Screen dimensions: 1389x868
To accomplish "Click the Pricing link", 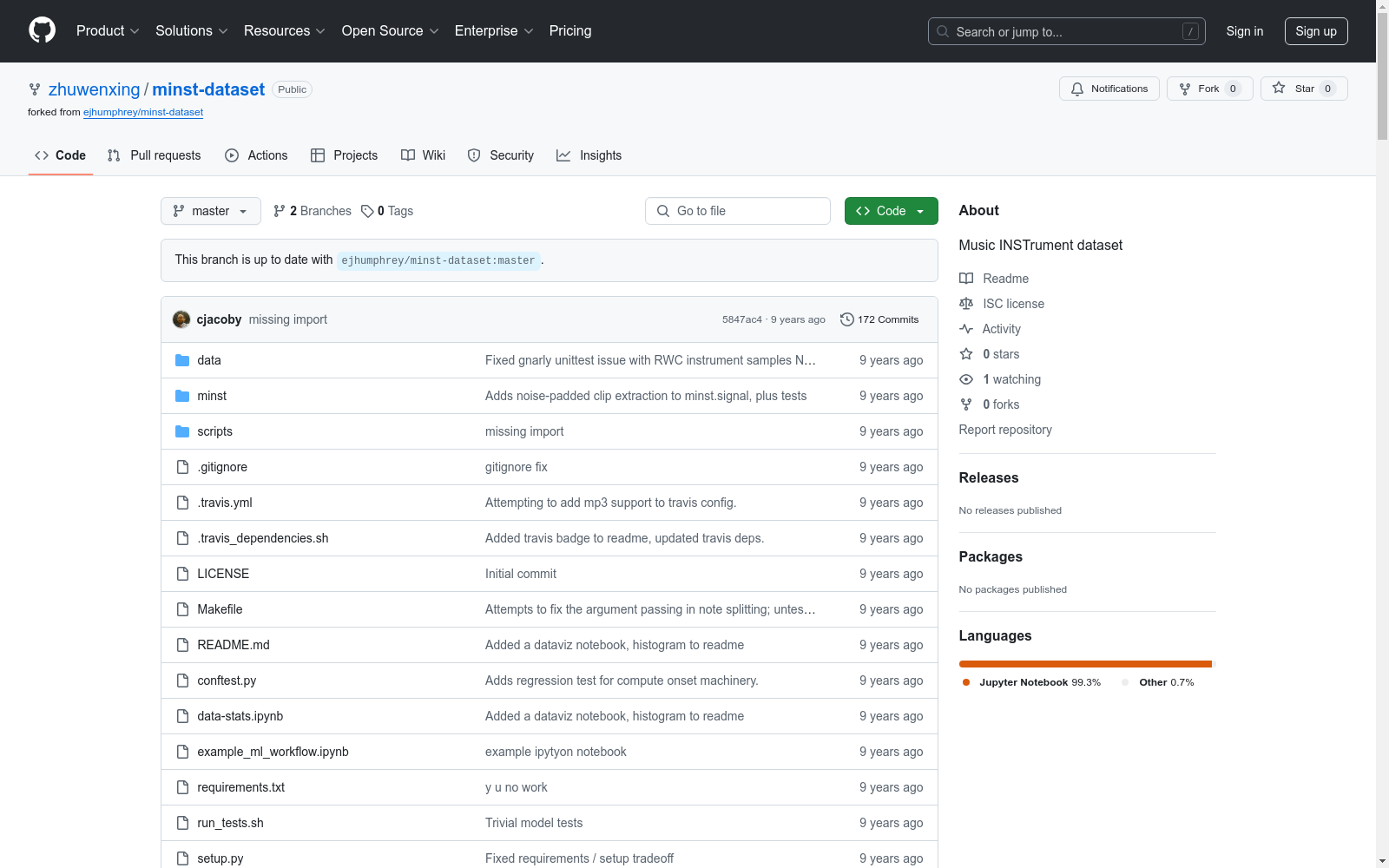I will click(x=570, y=30).
